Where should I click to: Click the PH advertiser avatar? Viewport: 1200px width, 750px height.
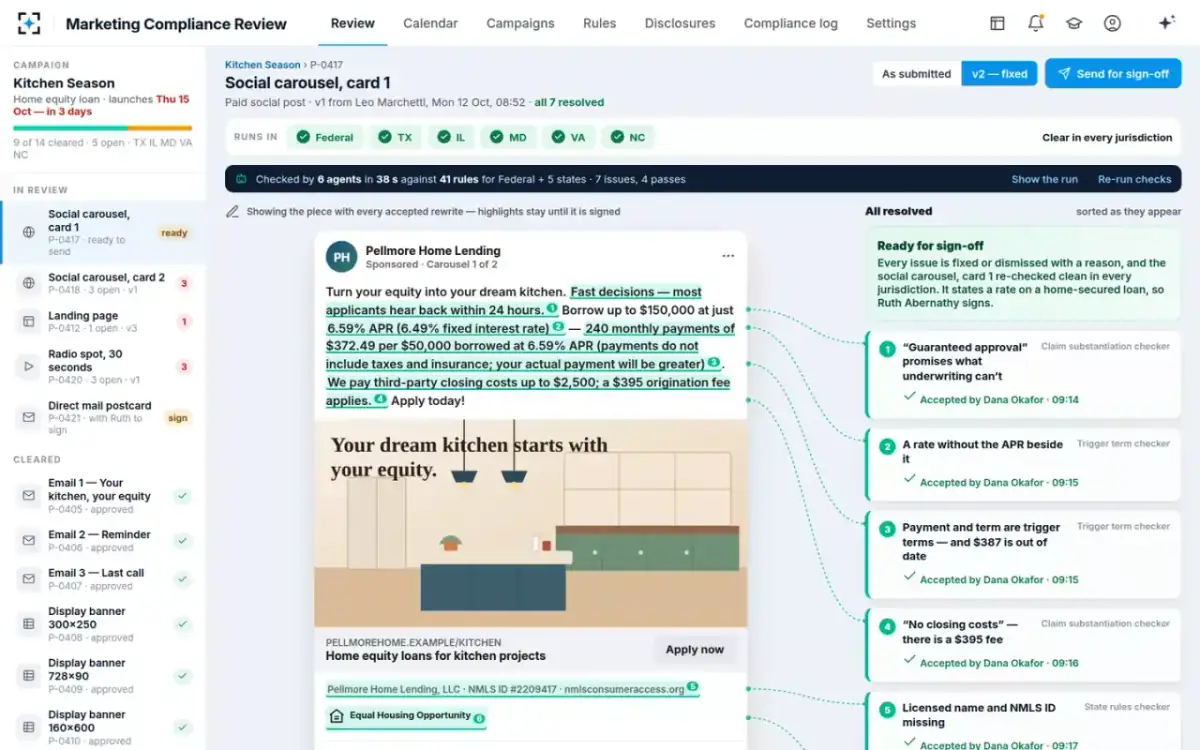(342, 257)
